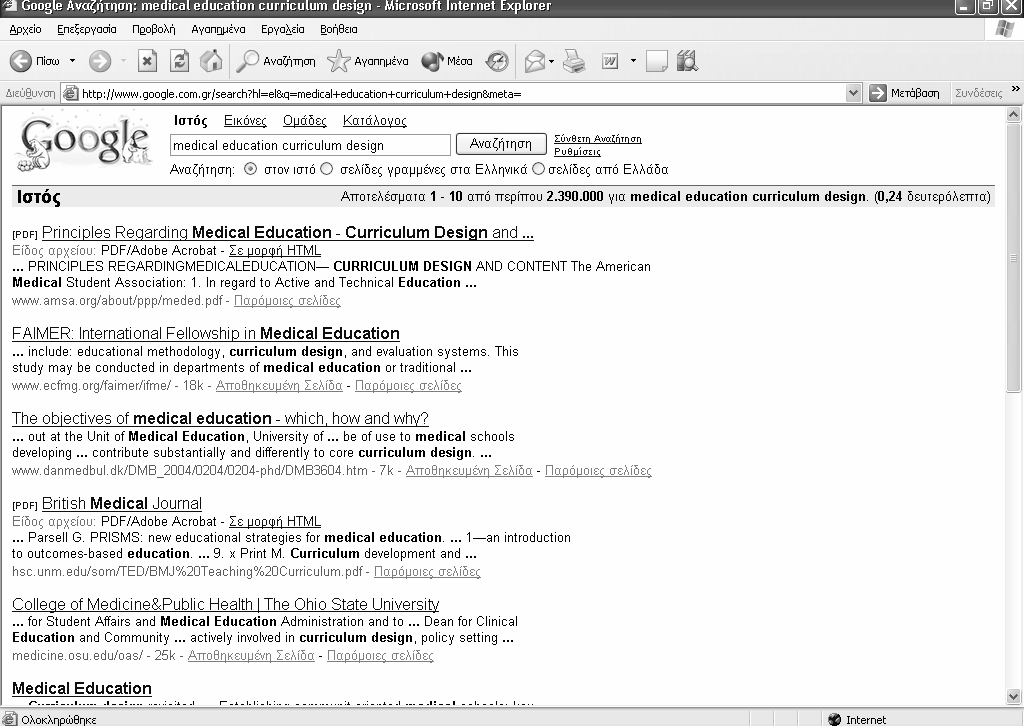Screen dimensions: 1024x726
Task: View British Medical Journal Σε μορφή HTML
Action: (x=275, y=522)
